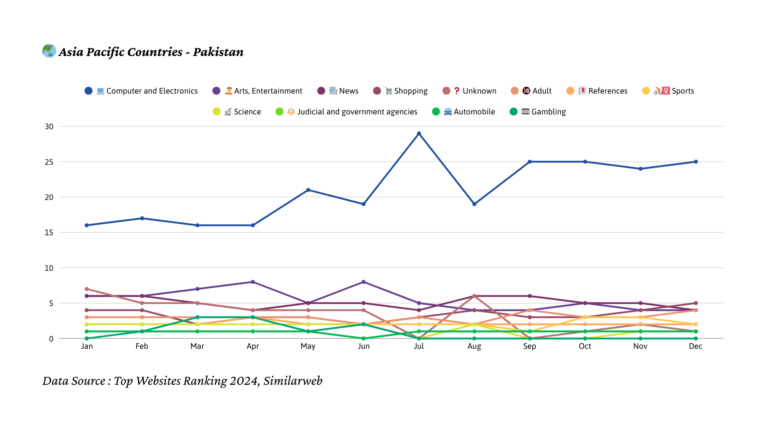Click the Data Source Similarweb caption
The height and width of the screenshot is (432, 768).
(x=182, y=381)
